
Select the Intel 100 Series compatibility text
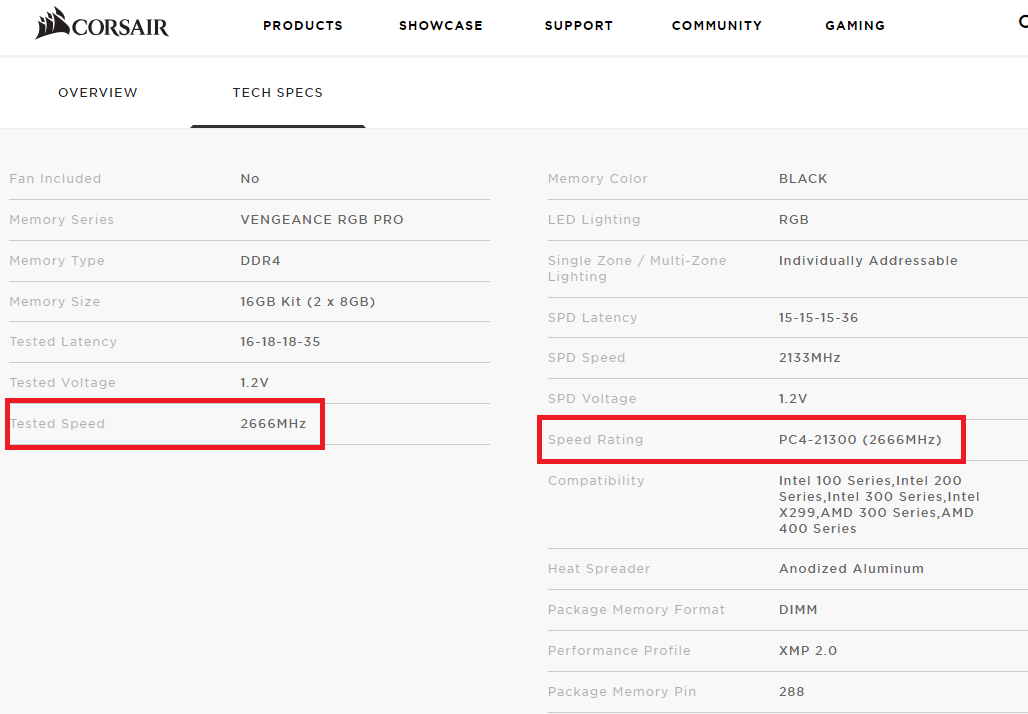(879, 504)
